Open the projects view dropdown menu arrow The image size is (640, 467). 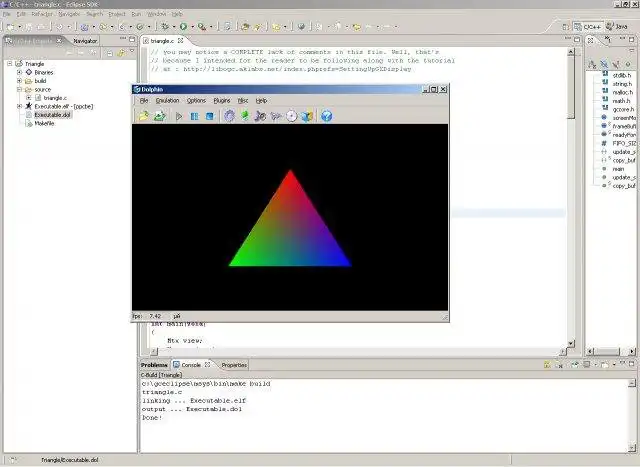coord(132,51)
